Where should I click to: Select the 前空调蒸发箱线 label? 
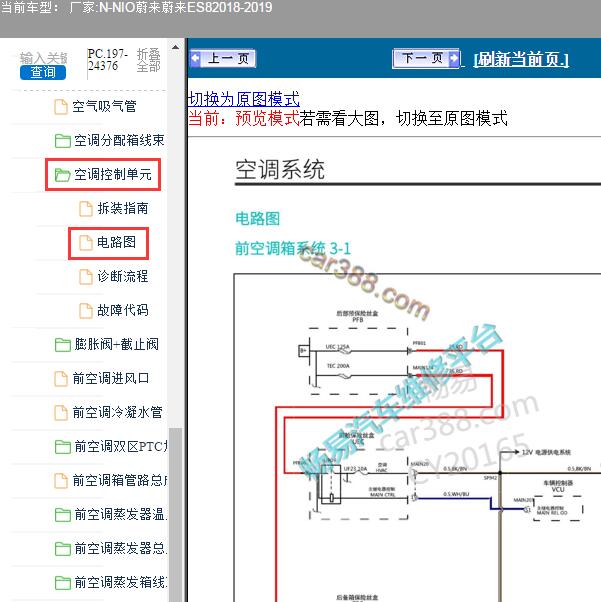(121, 582)
